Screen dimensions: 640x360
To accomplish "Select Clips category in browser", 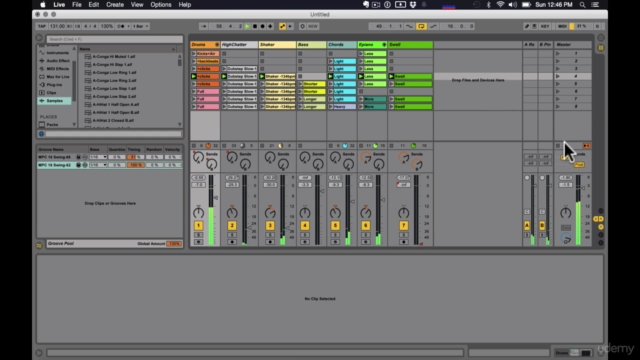I will click(x=55, y=93).
